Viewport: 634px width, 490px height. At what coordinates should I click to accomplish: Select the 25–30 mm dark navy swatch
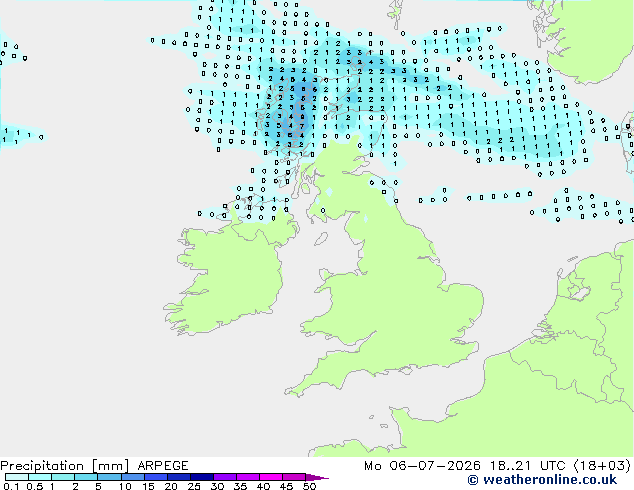pos(202,477)
